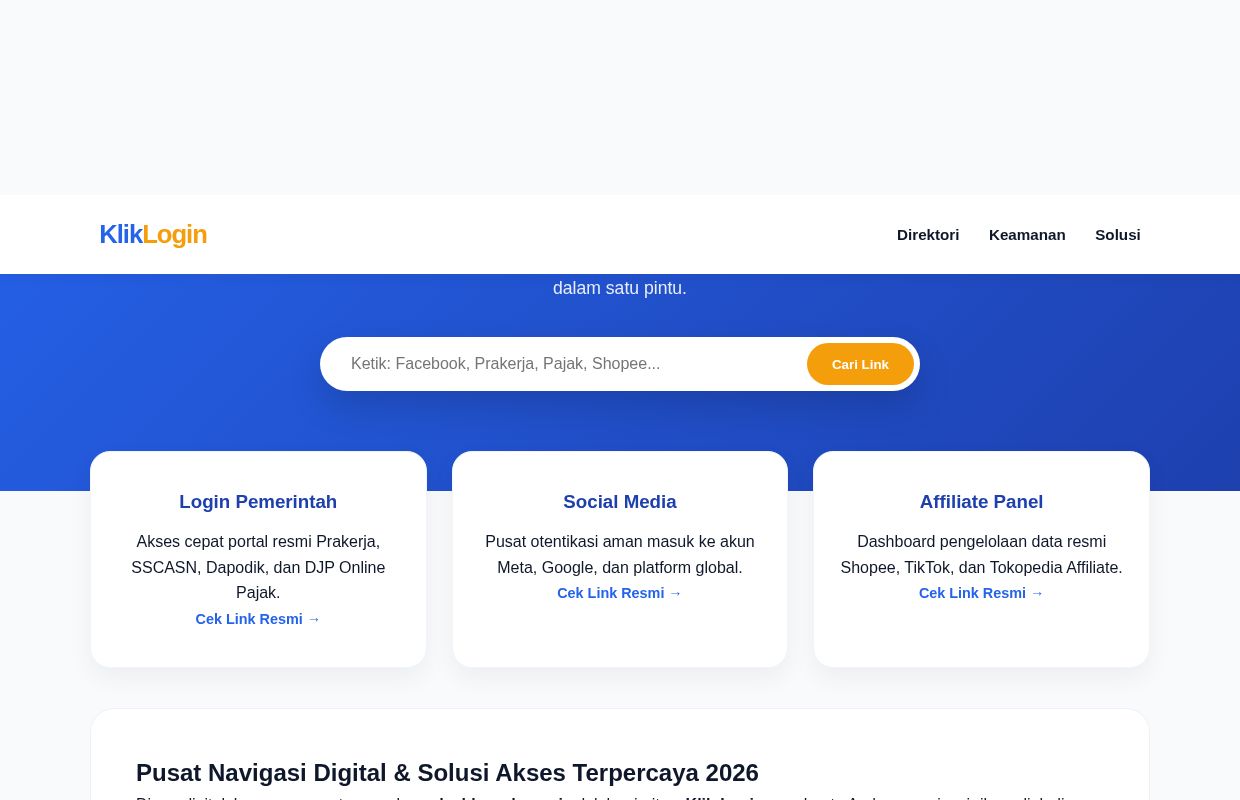Screen dimensions: 1240x800
Task: Open the Solusi navigation link
Action: click(1118, 234)
